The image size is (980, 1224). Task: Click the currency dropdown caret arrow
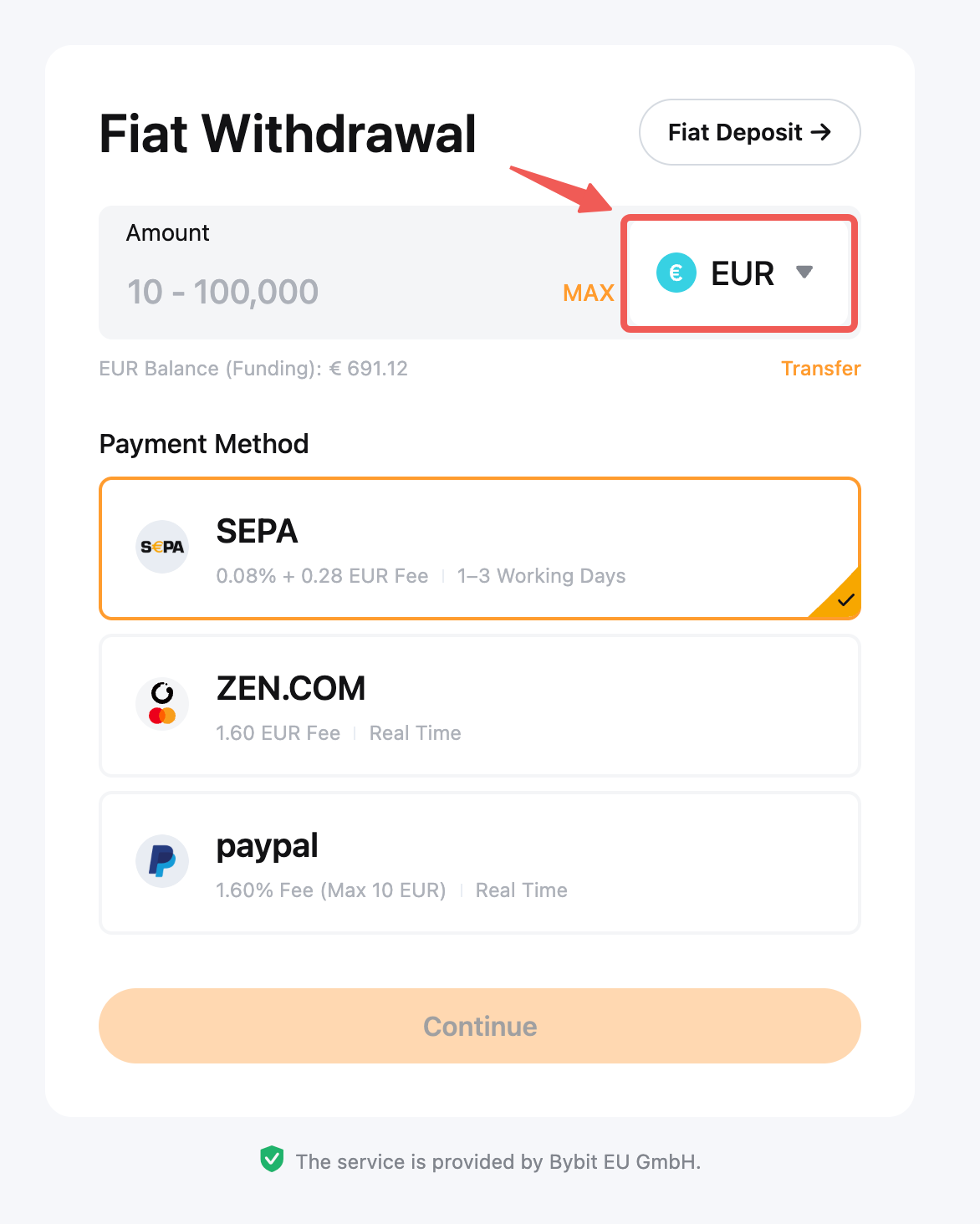point(804,272)
